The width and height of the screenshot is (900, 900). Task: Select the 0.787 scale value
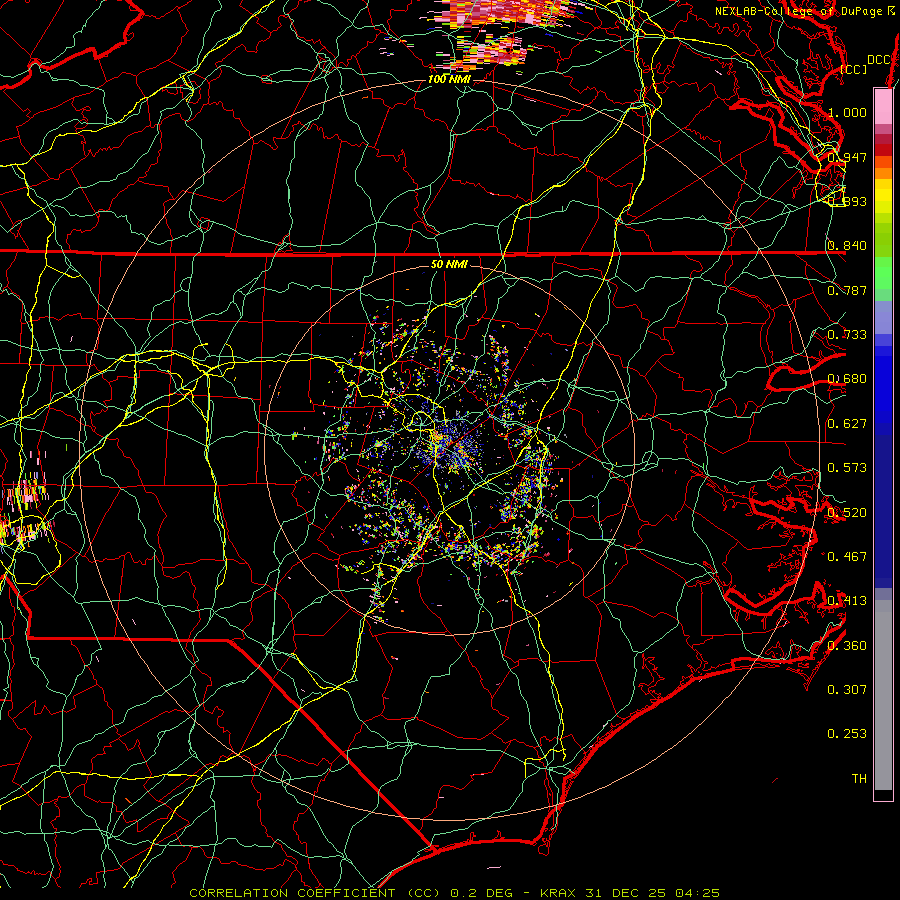[x=847, y=290]
